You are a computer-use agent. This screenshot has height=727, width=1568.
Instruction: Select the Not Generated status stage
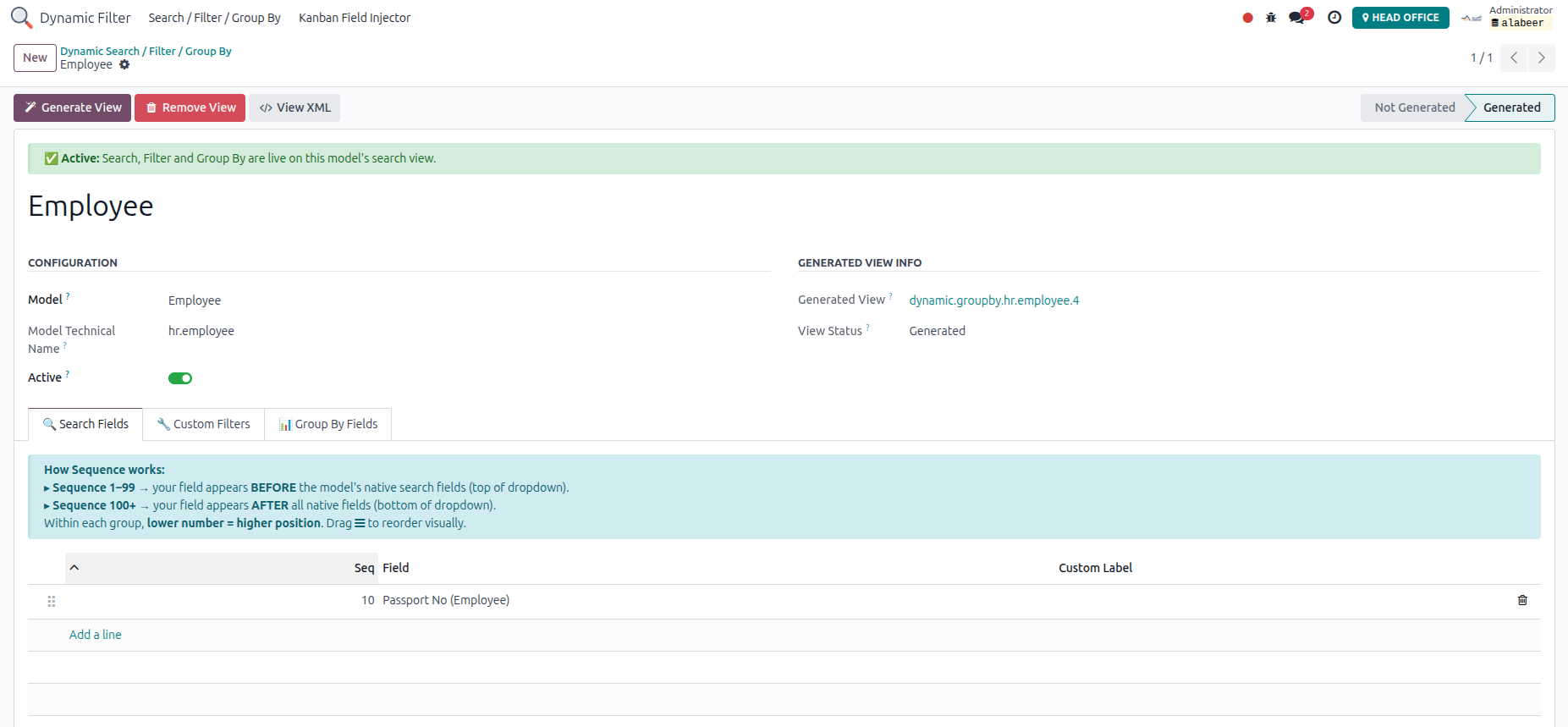pyautogui.click(x=1414, y=107)
